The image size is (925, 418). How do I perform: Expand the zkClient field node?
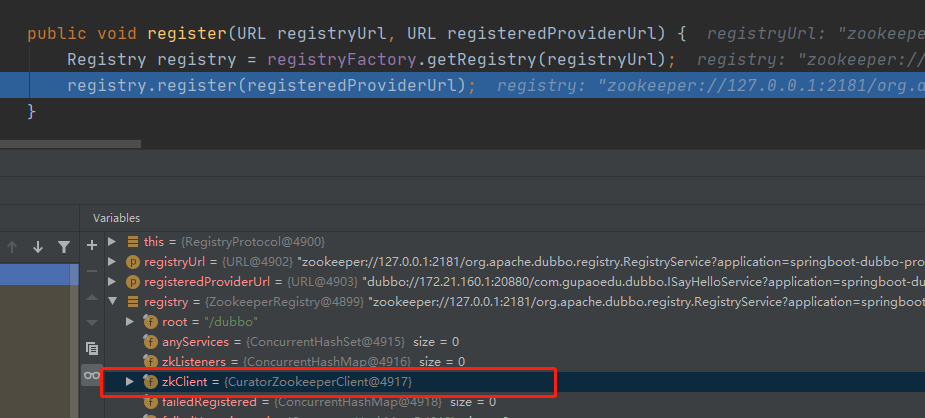(x=130, y=382)
